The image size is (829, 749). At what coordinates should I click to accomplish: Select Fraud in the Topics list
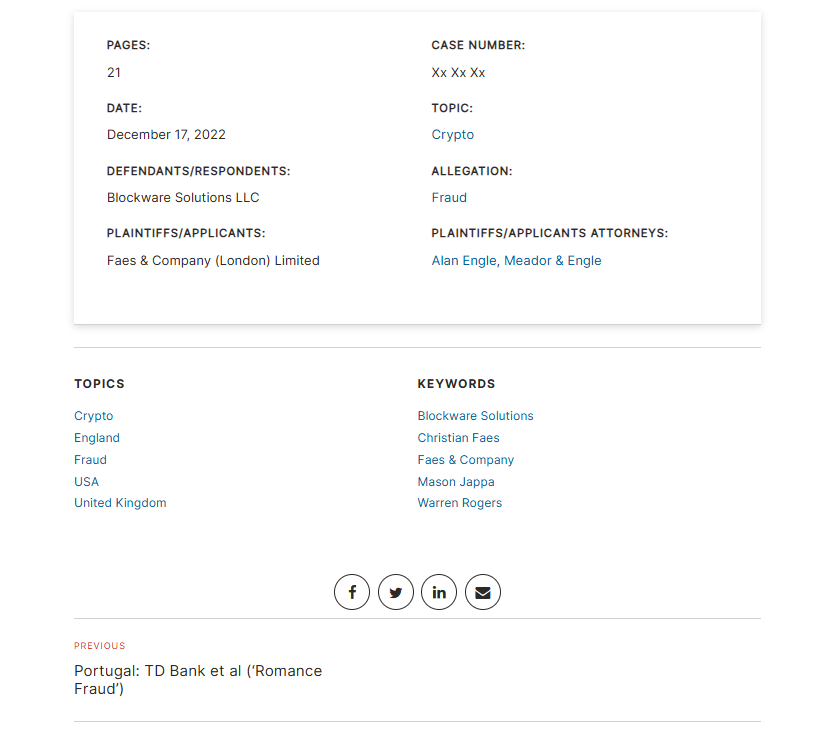click(90, 460)
